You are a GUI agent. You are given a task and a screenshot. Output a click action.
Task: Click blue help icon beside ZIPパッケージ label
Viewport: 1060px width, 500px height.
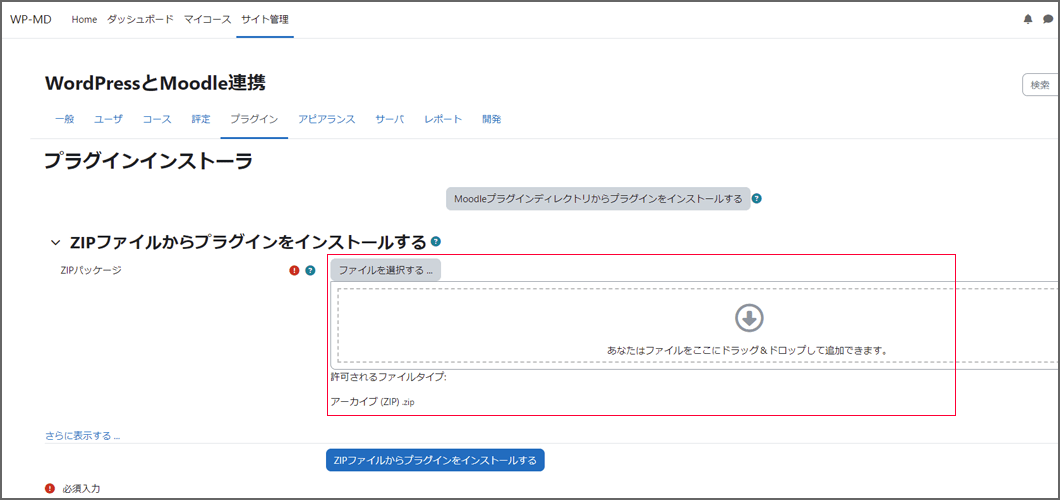pyautogui.click(x=310, y=270)
